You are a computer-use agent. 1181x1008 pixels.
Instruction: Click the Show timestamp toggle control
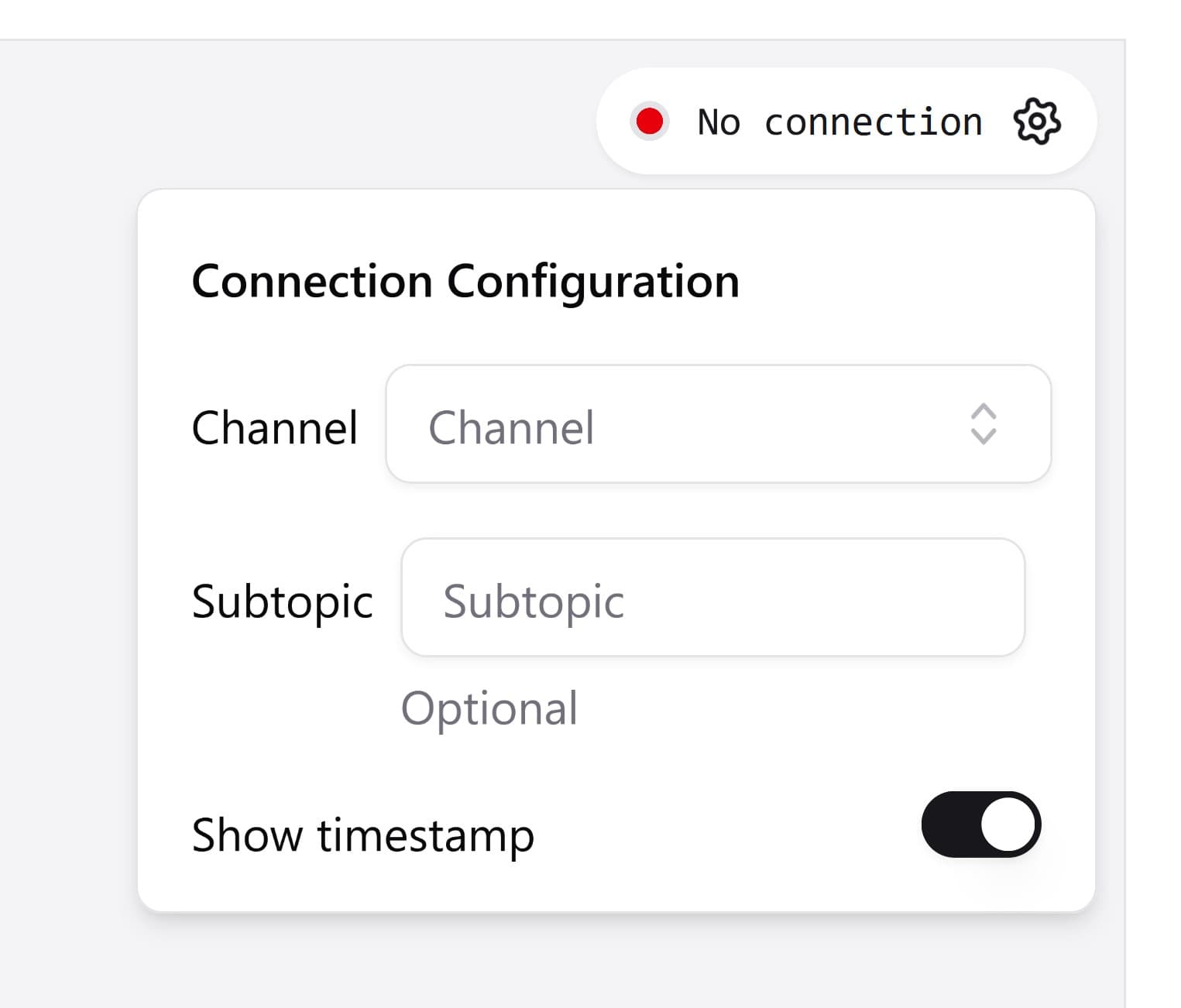click(x=980, y=825)
